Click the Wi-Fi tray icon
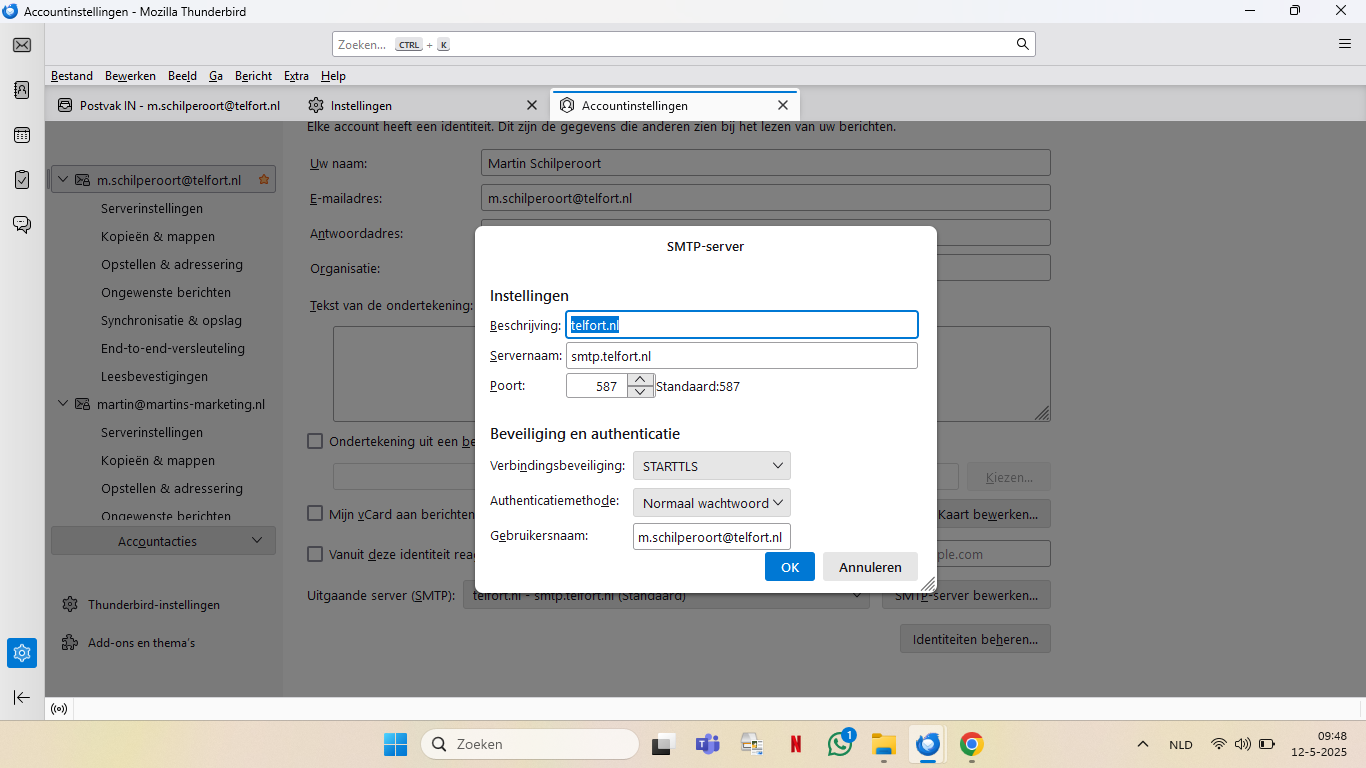Screen dimensions: 1366x768 click(1218, 744)
